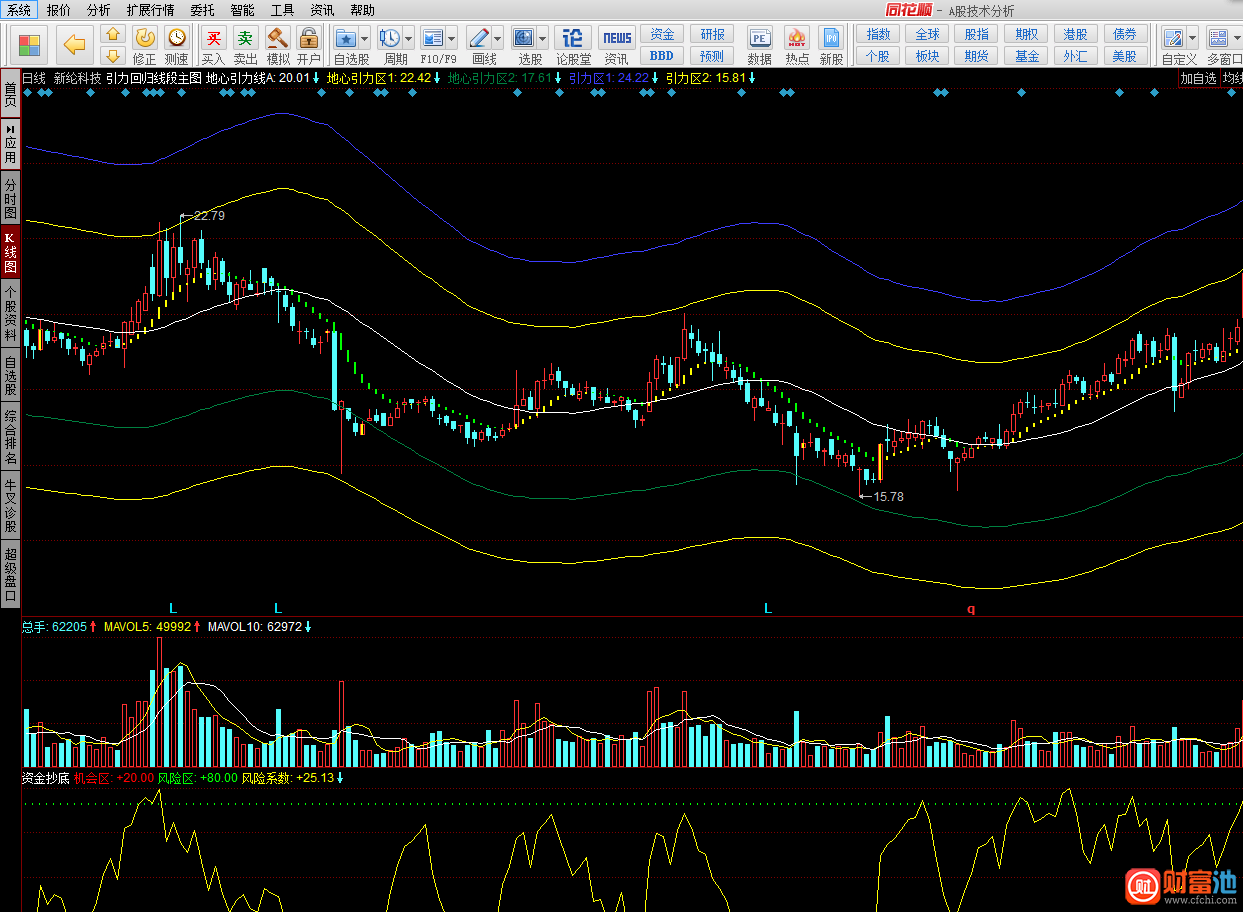Open the 资讯 NEWS icon
This screenshot has width=1243, height=912.
coord(617,38)
